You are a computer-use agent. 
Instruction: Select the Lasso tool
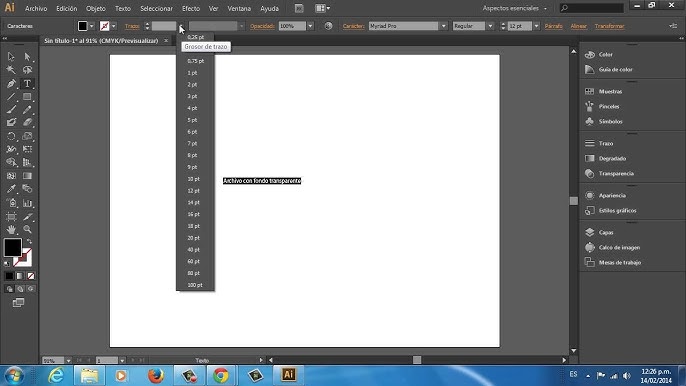pos(27,70)
